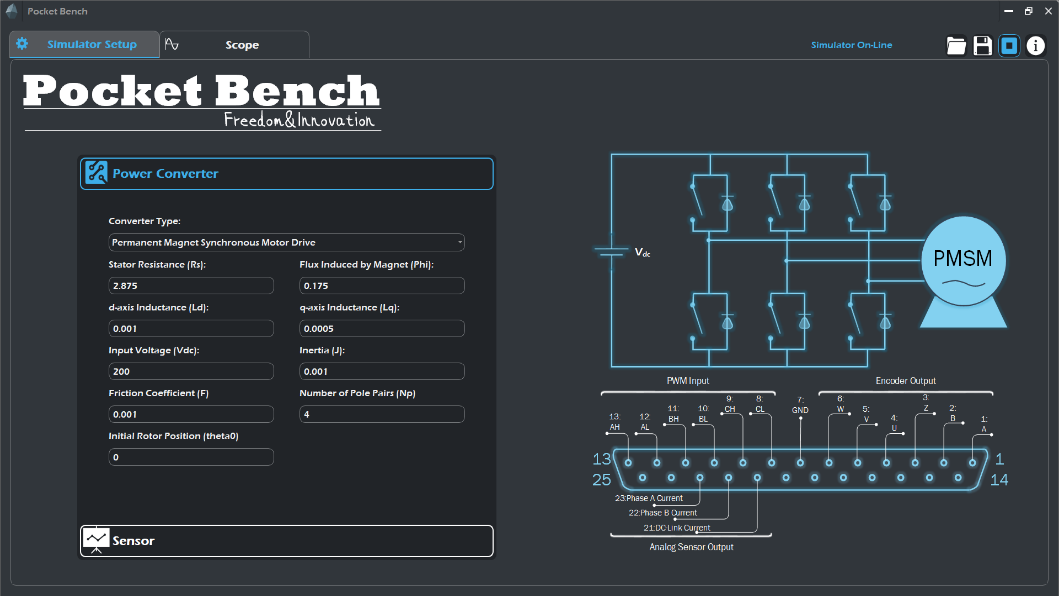
Task: Click the Analog Sensor Output label
Action: [x=691, y=547]
